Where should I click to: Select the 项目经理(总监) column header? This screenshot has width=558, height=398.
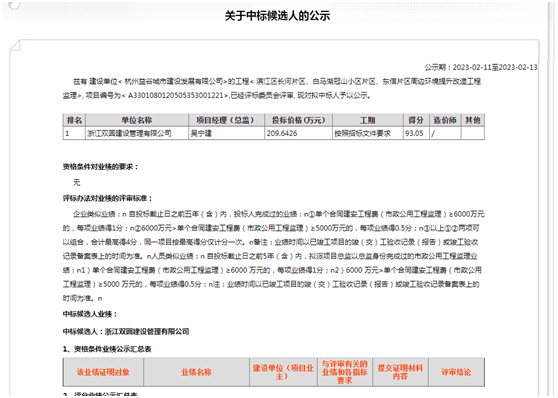(226, 120)
